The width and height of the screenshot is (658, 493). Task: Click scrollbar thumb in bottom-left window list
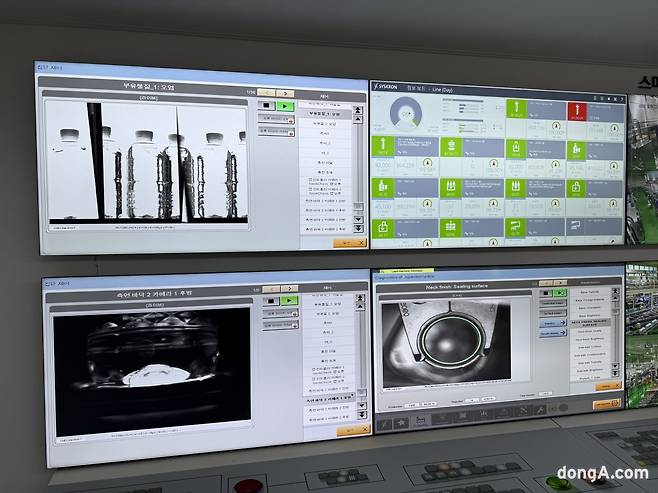pos(361,393)
